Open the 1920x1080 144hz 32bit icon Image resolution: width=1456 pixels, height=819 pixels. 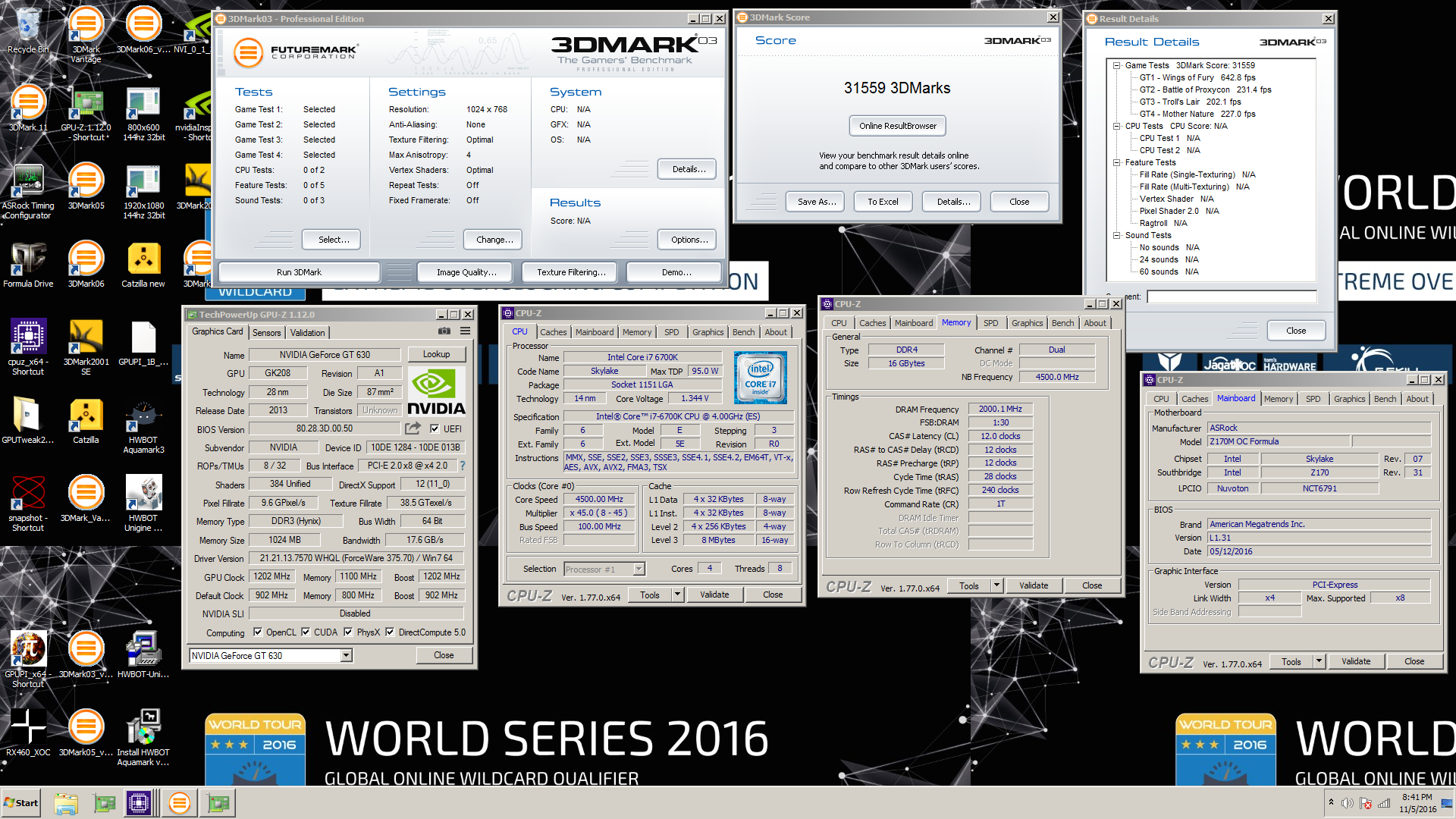143,192
